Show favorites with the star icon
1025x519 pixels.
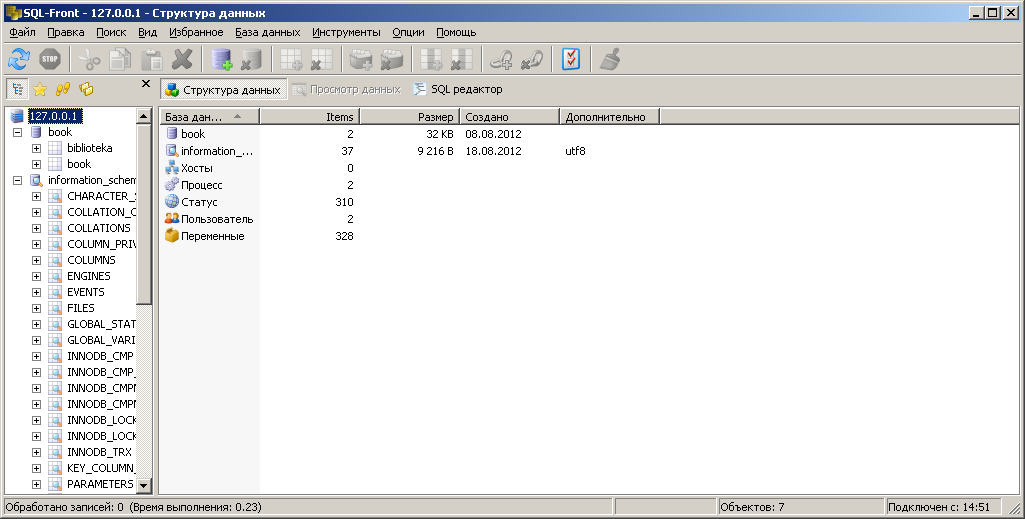pos(41,89)
